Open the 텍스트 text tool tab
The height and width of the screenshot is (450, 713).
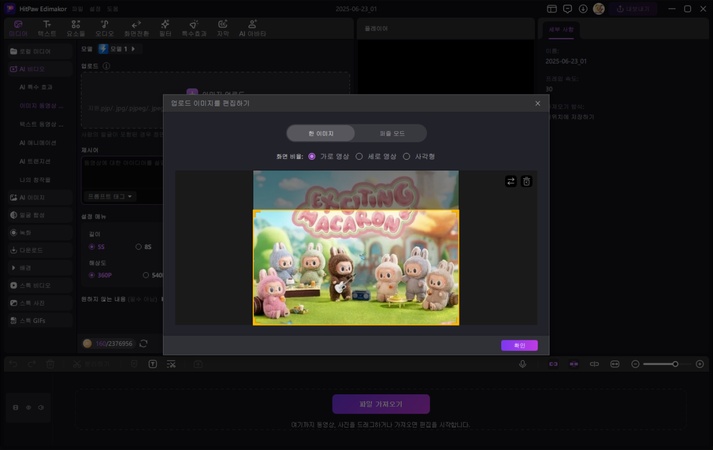[x=47, y=28]
